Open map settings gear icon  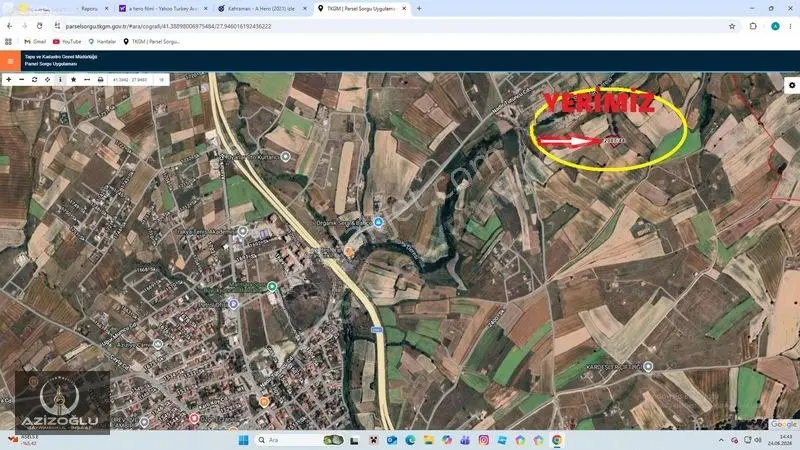(x=792, y=85)
